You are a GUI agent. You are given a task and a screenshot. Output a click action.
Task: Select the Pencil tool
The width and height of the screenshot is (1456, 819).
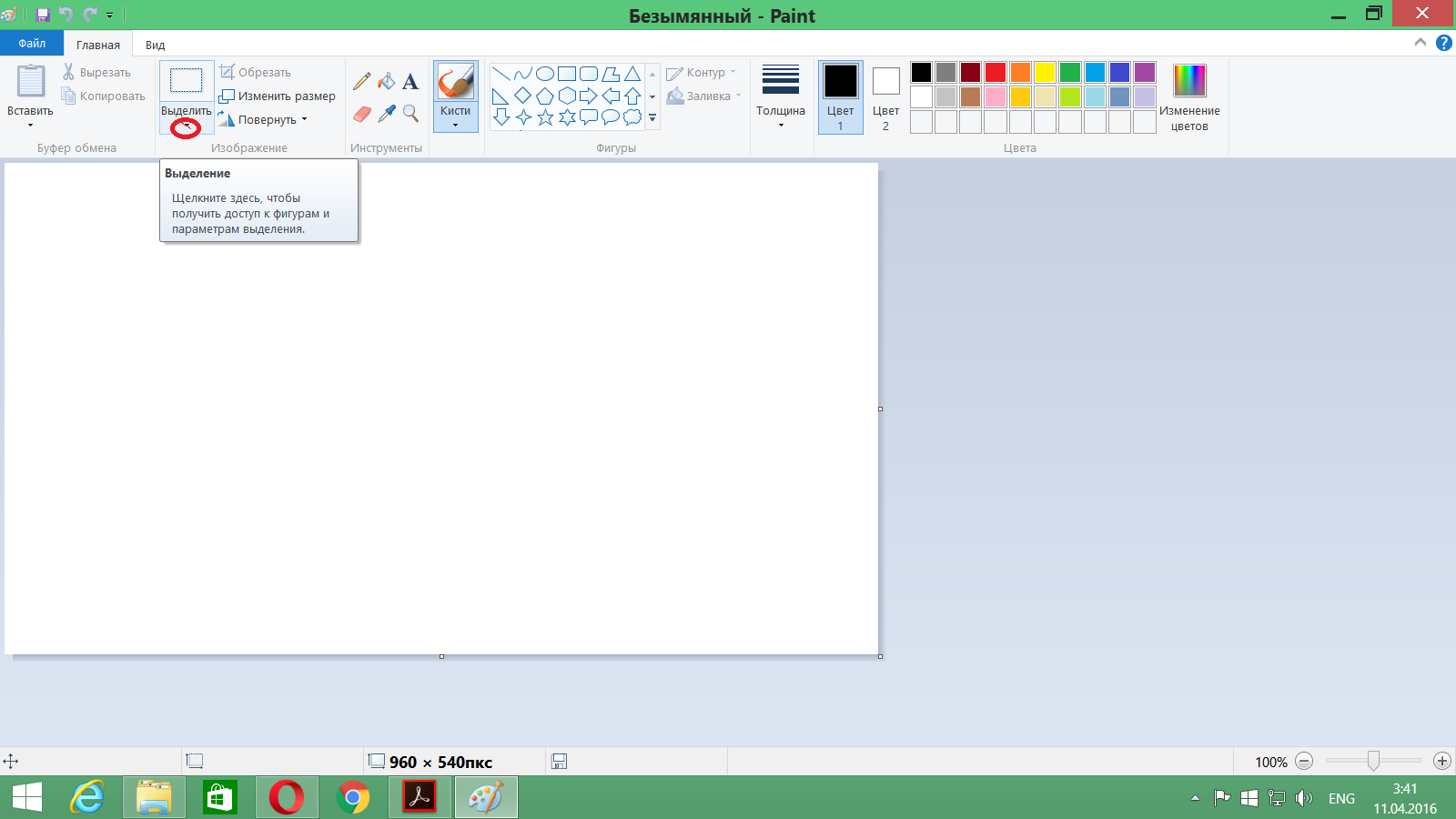[361, 82]
